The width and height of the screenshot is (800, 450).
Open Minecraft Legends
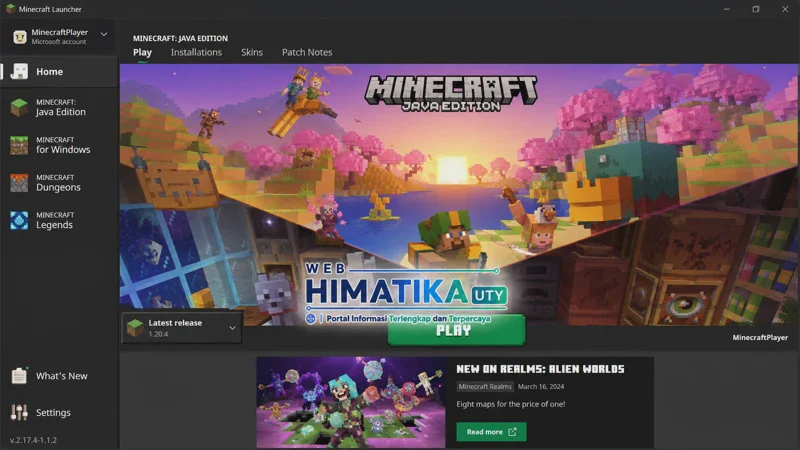point(59,220)
